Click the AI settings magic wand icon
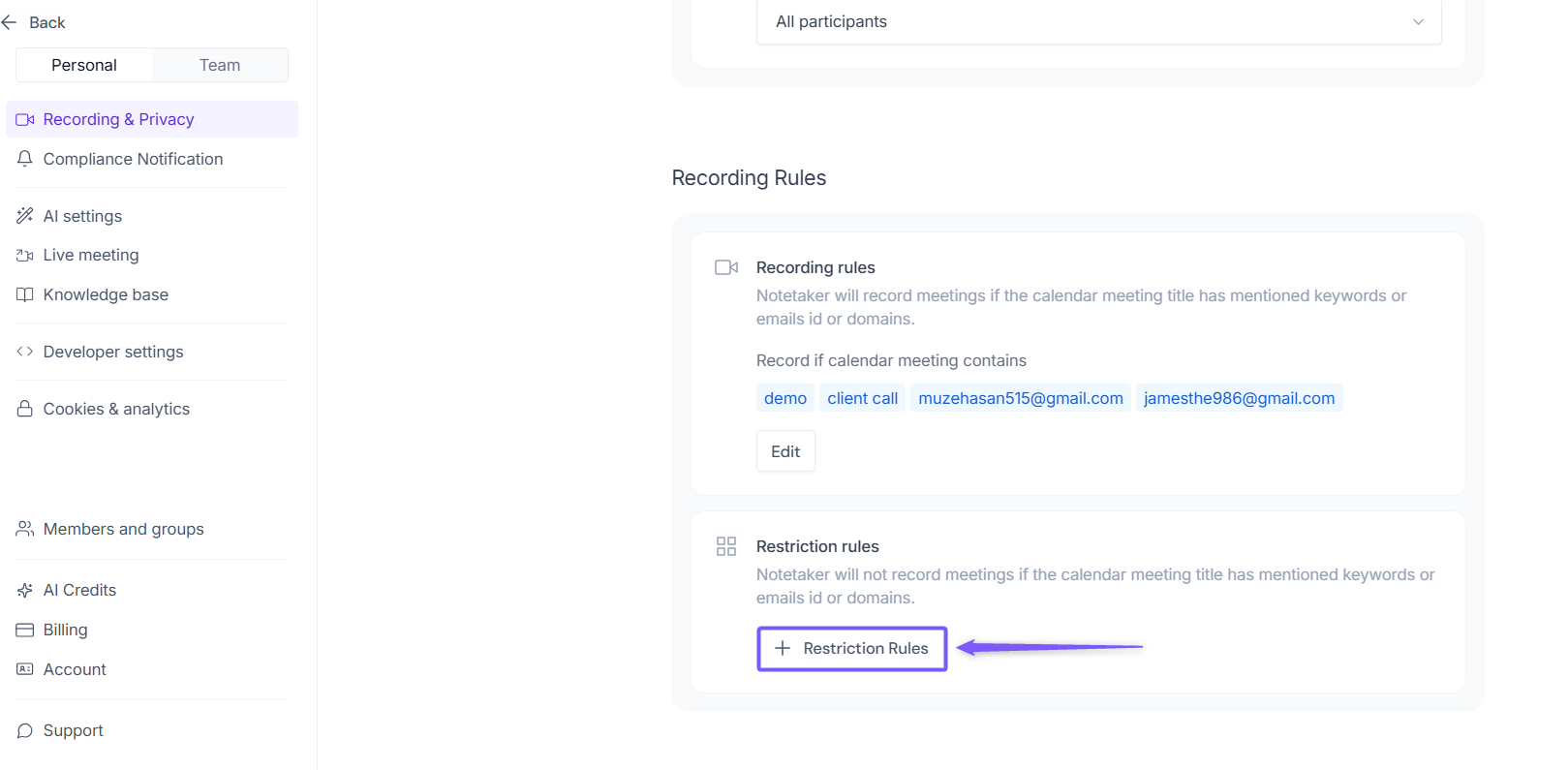This screenshot has width=1568, height=770. point(25,216)
